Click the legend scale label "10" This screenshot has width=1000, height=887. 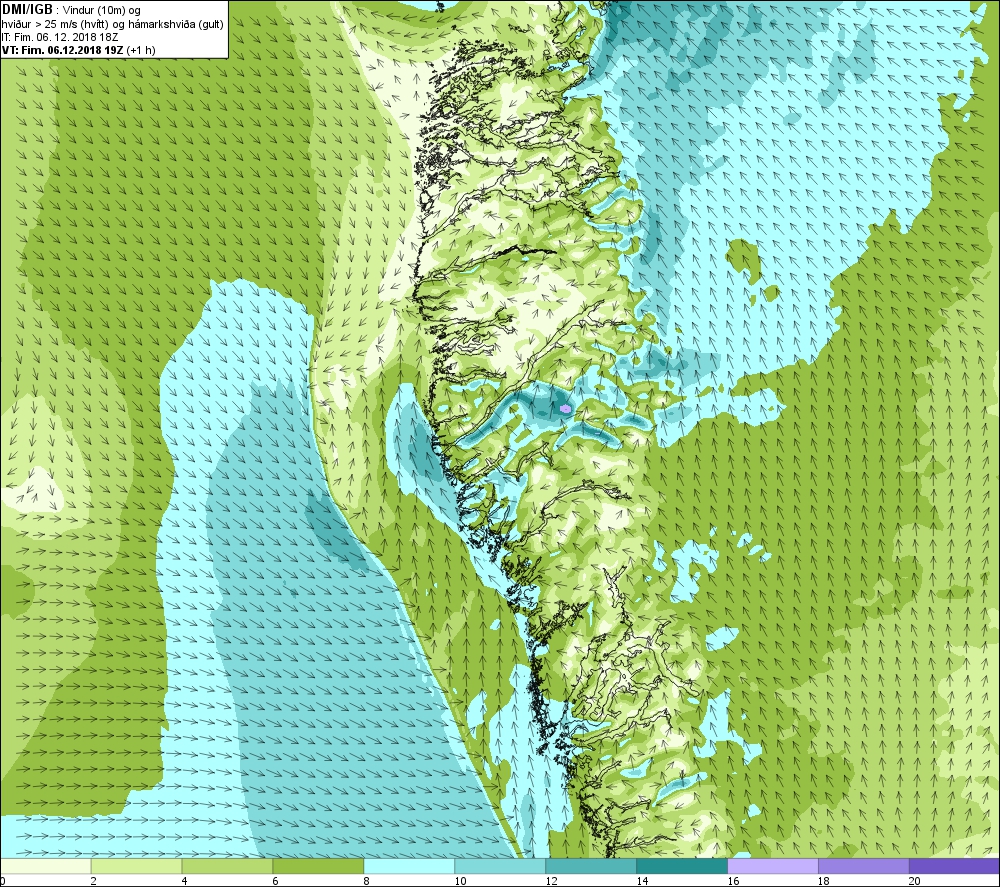coord(460,881)
